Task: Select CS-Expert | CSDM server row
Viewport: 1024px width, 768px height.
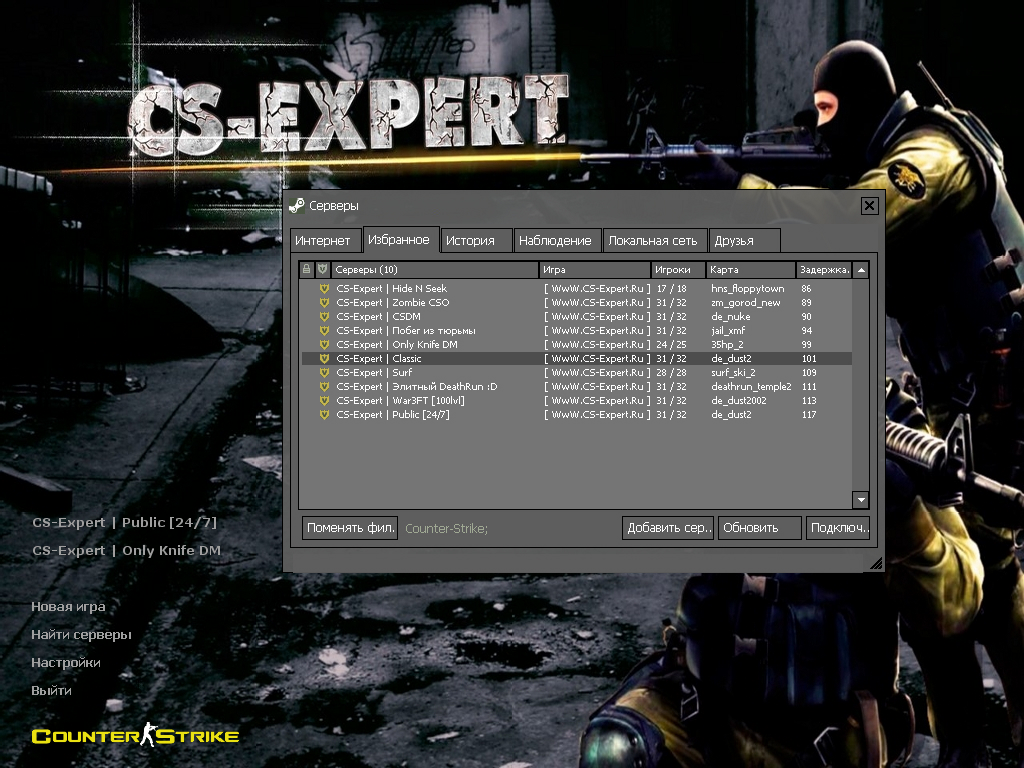Action: click(x=577, y=317)
